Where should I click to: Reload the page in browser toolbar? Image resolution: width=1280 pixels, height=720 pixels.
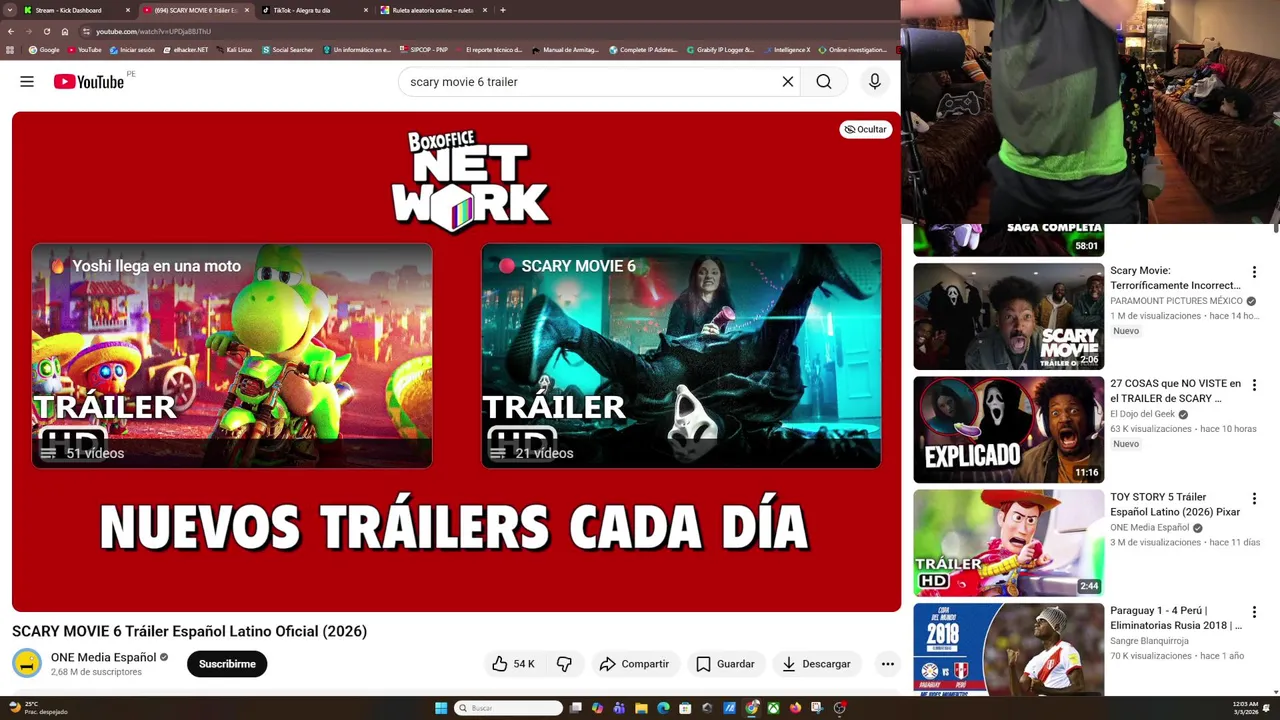click(46, 31)
